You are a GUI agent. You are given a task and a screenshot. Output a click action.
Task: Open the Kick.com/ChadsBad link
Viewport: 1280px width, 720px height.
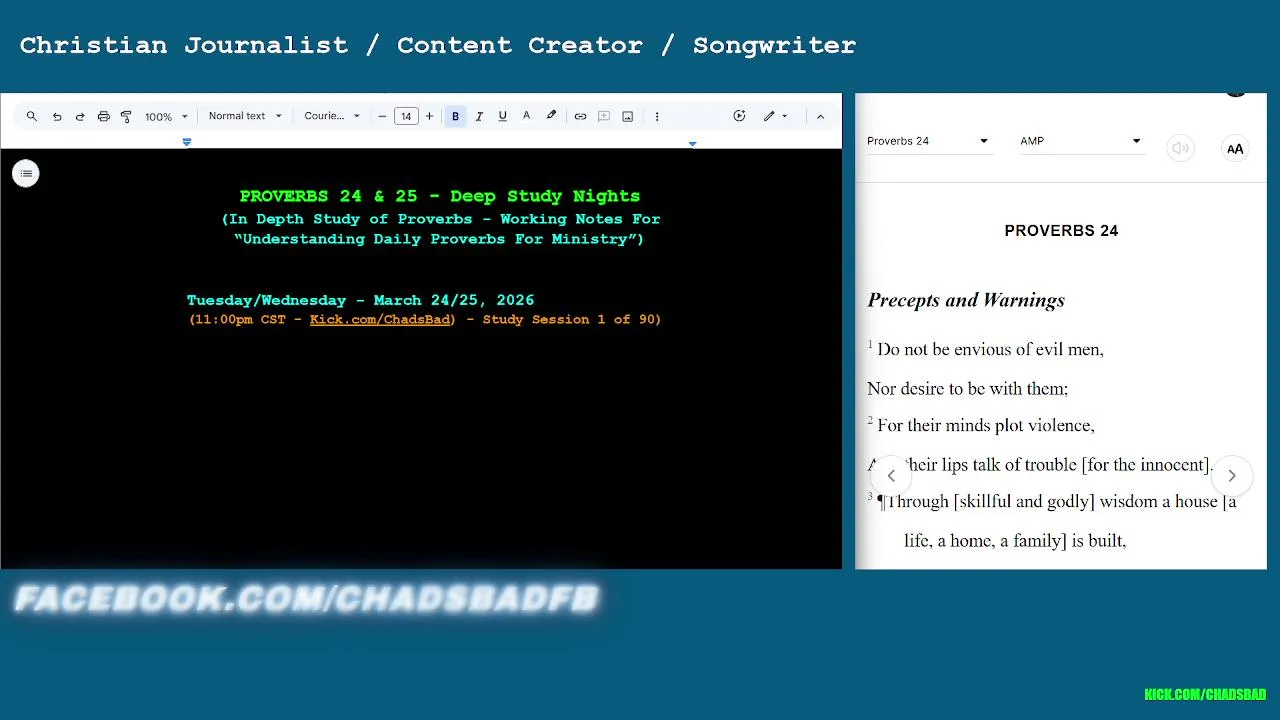380,320
